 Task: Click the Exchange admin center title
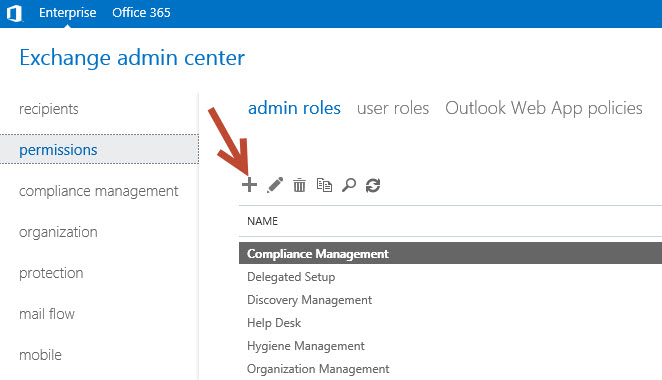point(132,58)
